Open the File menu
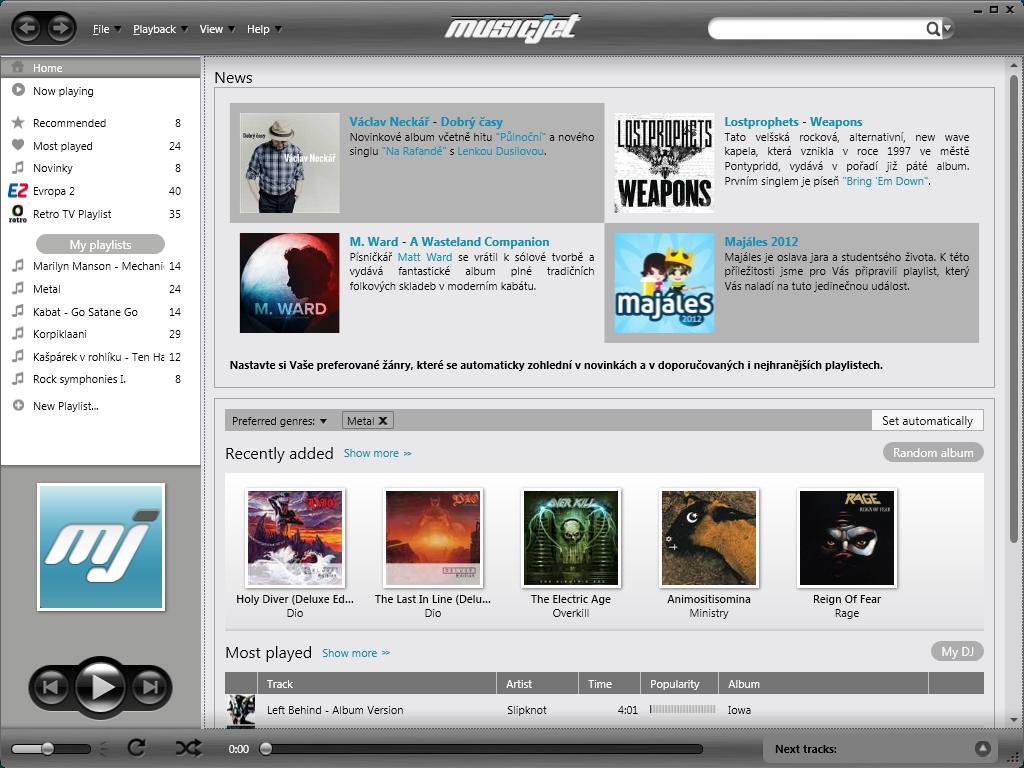1024x768 pixels. 106,29
